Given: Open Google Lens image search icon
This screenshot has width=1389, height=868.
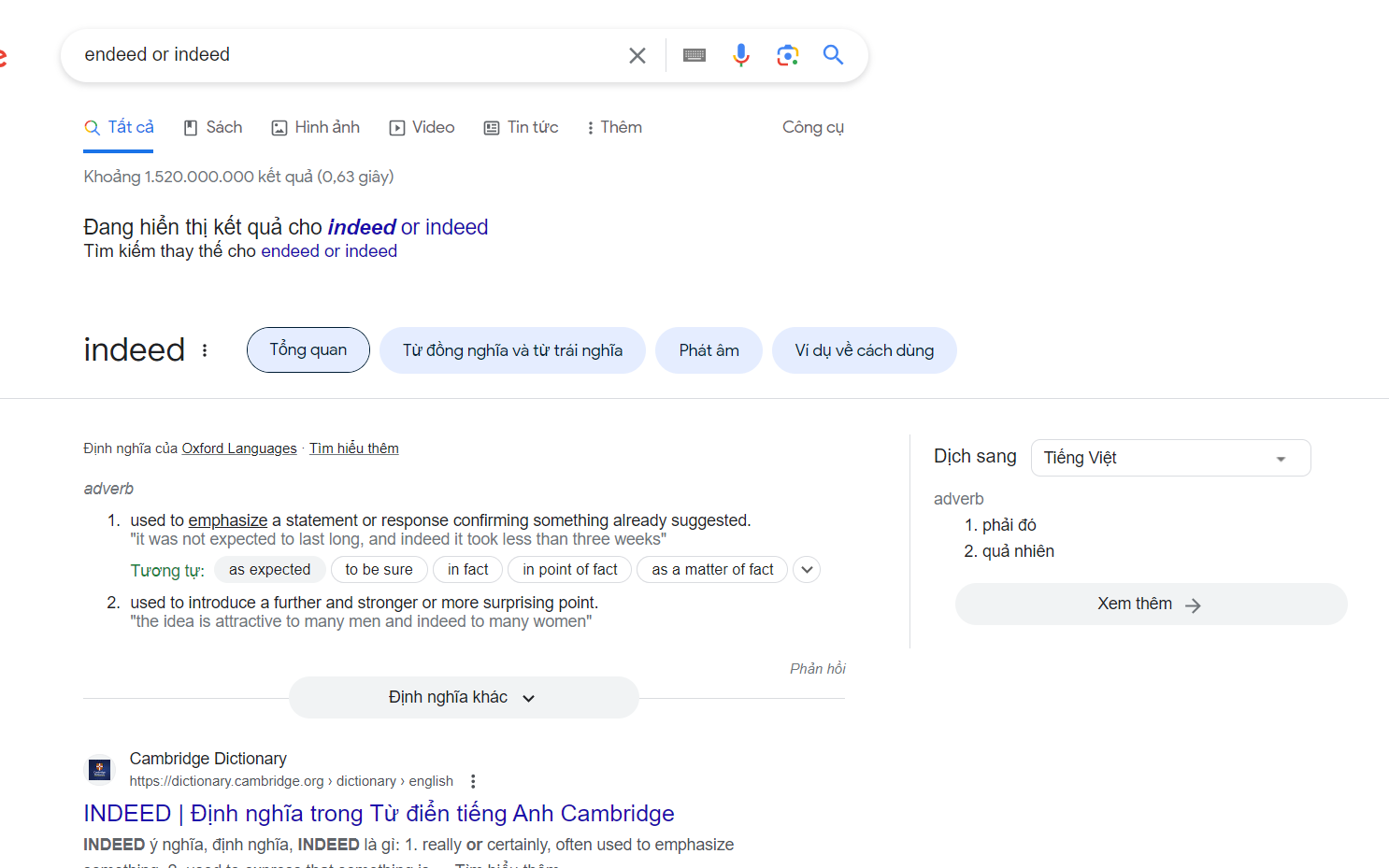Looking at the screenshot, I should (x=788, y=55).
